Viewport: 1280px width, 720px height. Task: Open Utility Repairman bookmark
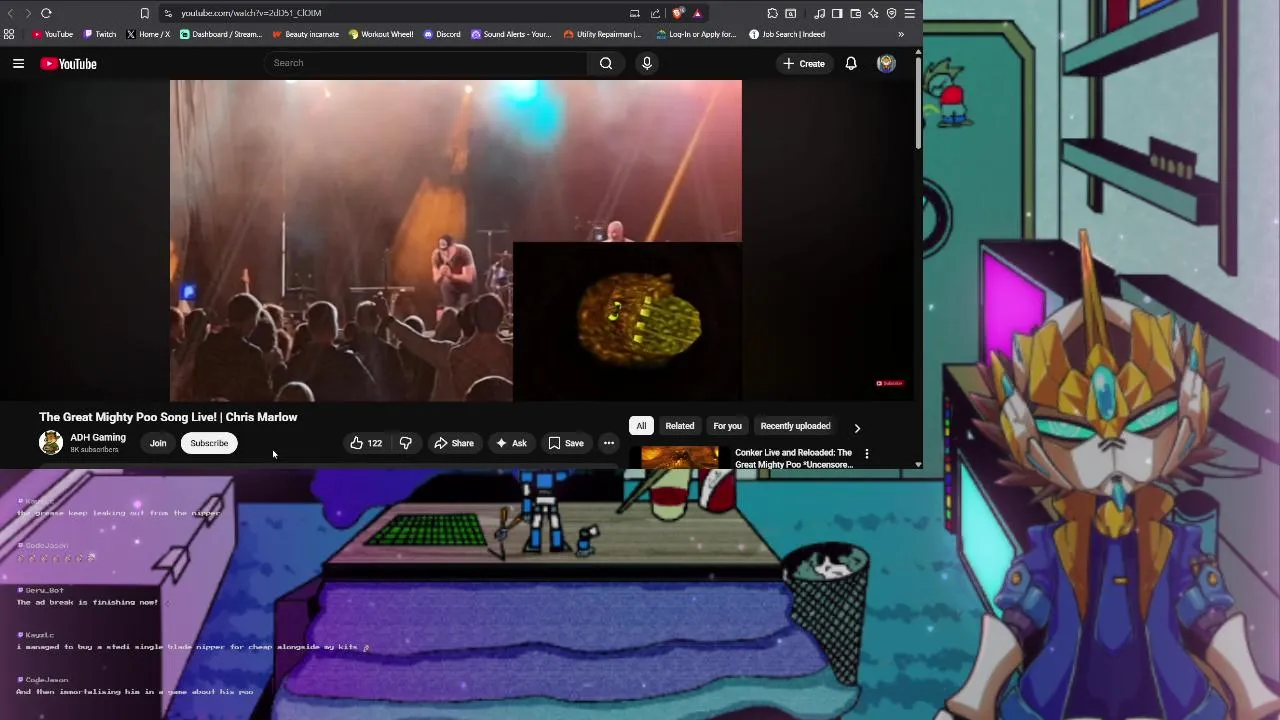pos(603,34)
